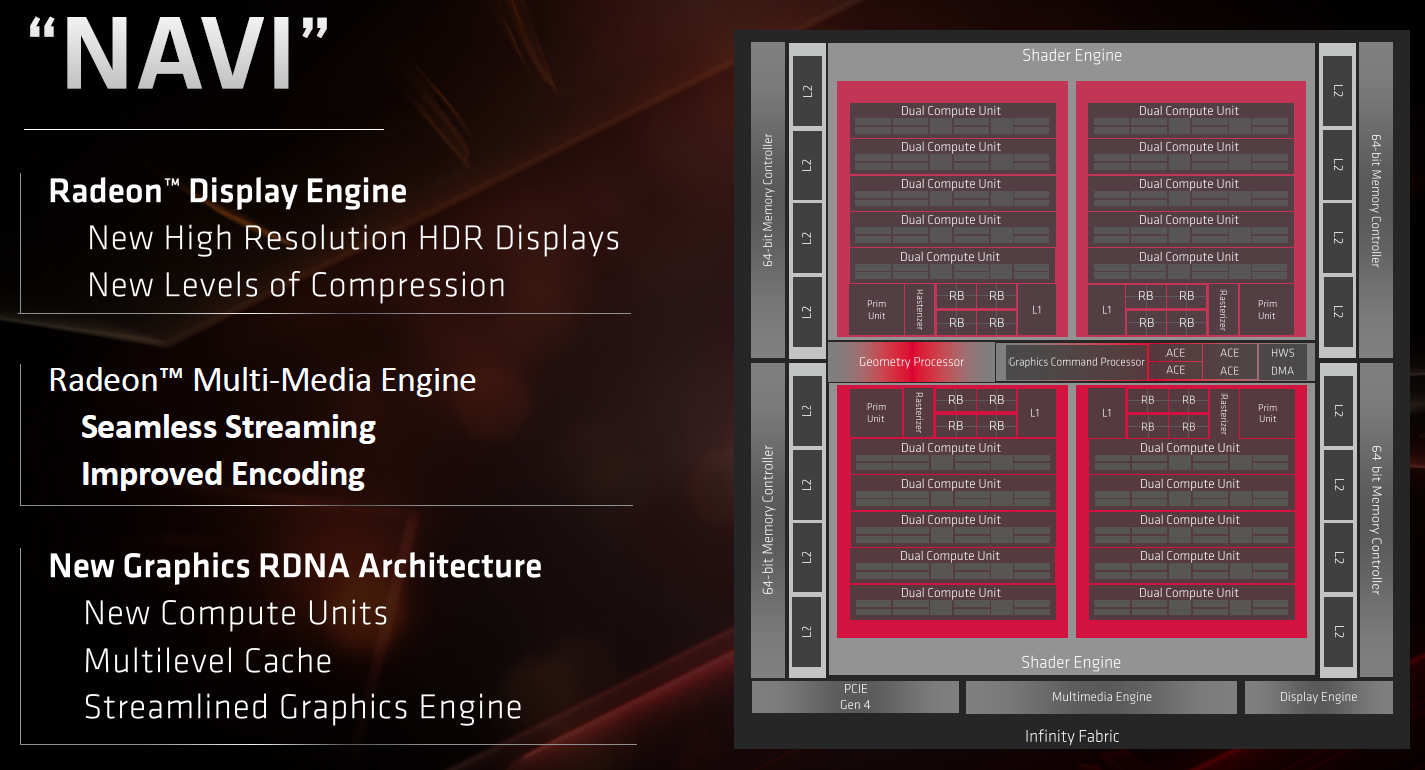Select the "Graphics Command Processor" block
This screenshot has width=1425, height=770.
click(1076, 362)
